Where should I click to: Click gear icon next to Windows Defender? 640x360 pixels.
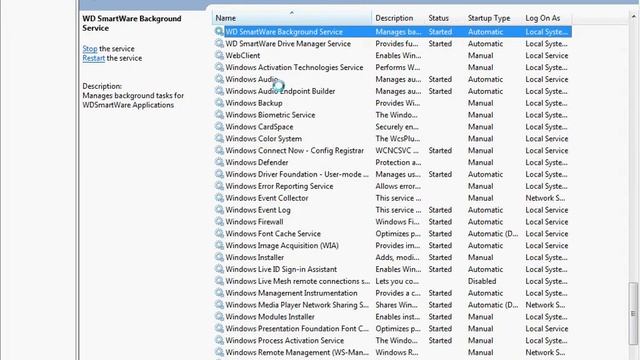219,162
